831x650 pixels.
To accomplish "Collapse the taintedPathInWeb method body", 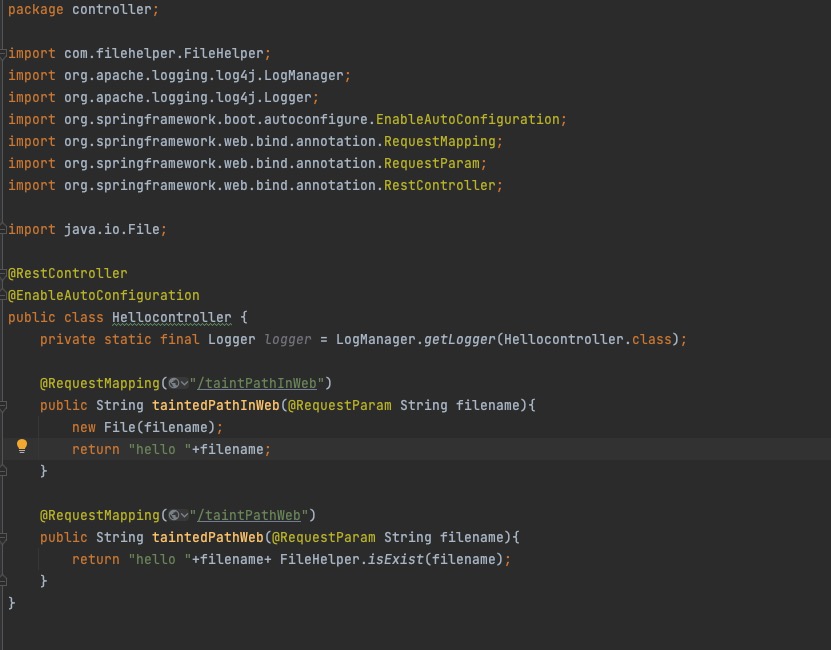I will 5,405.
